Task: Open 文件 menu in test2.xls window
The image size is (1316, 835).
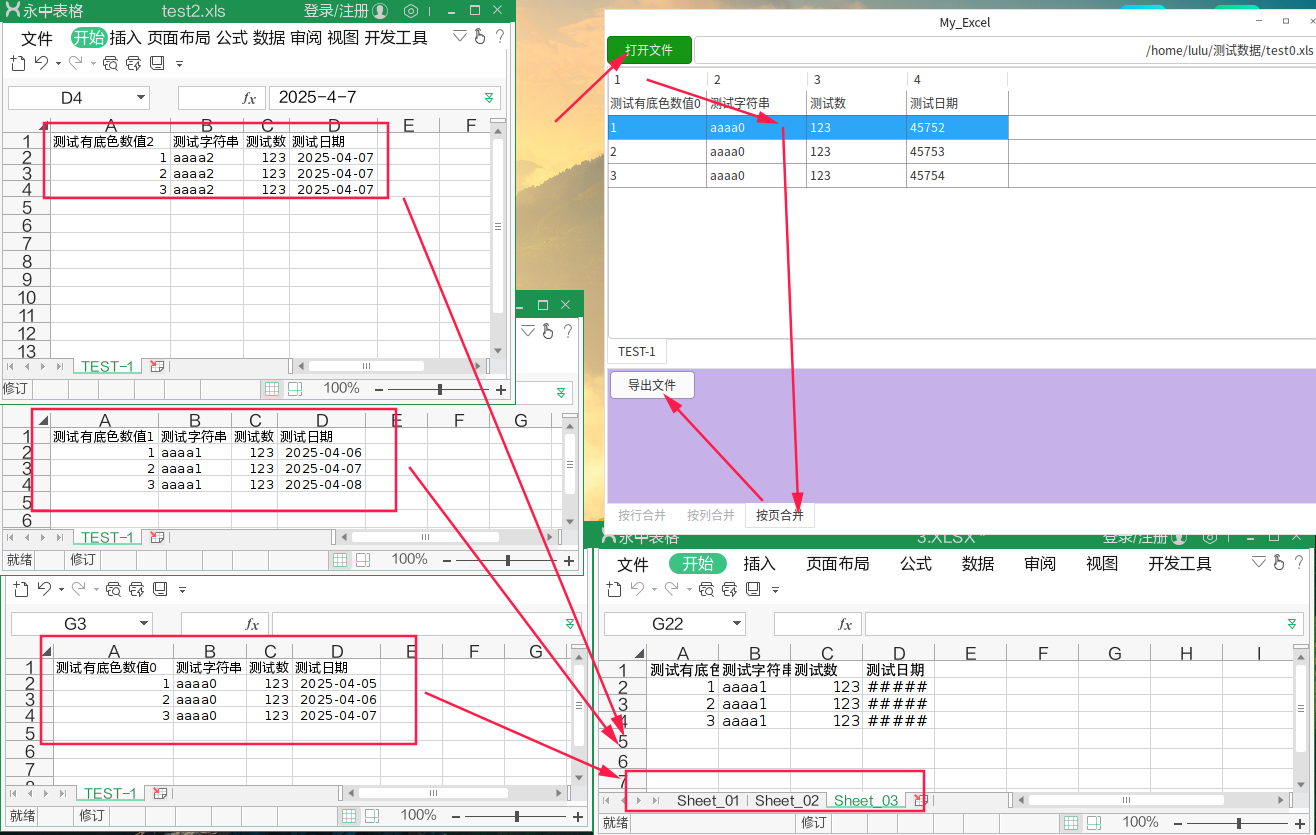Action: (x=37, y=38)
